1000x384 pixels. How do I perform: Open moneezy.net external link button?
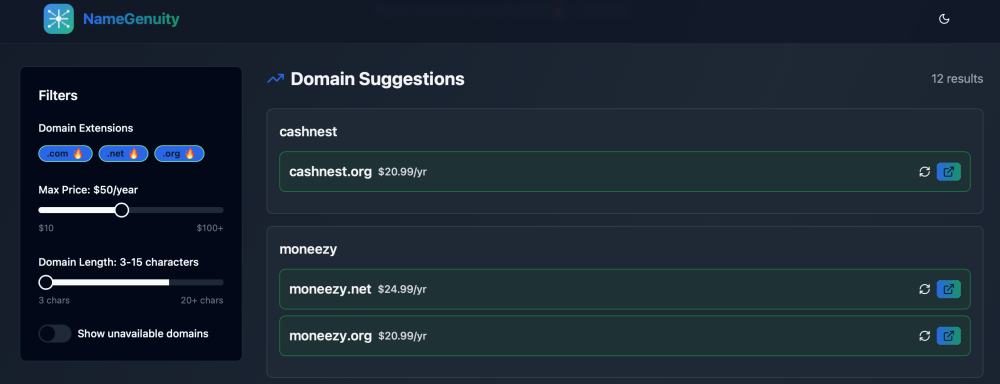click(948, 289)
